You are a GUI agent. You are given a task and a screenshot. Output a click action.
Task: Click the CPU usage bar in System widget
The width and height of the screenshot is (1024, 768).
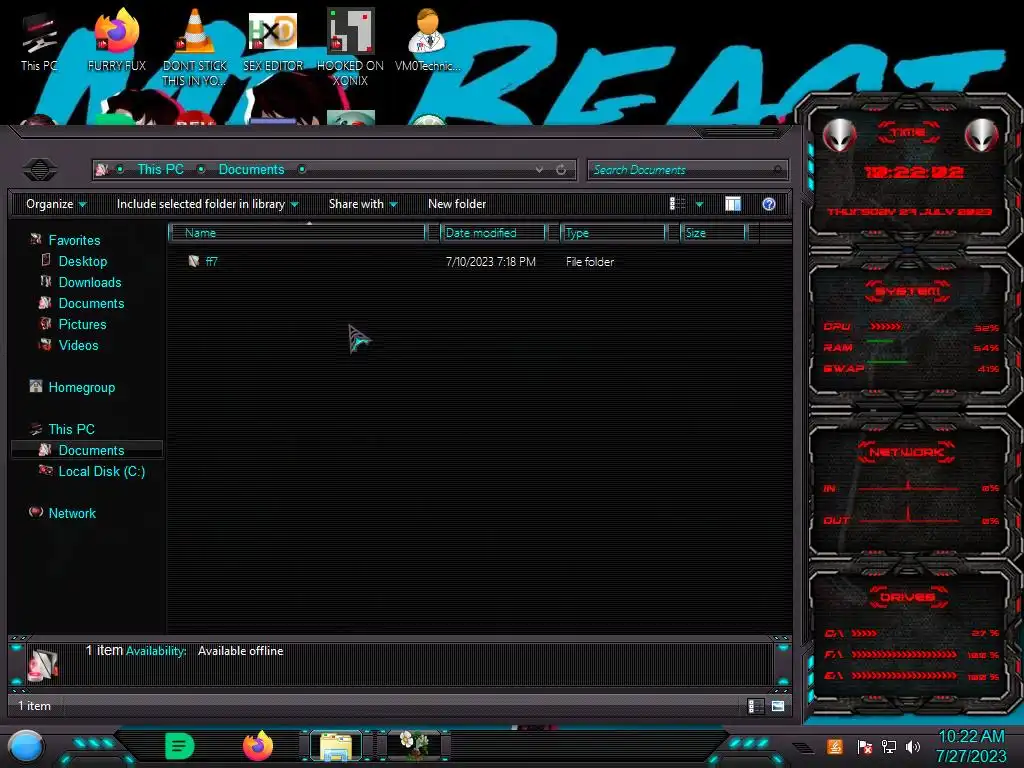click(886, 327)
